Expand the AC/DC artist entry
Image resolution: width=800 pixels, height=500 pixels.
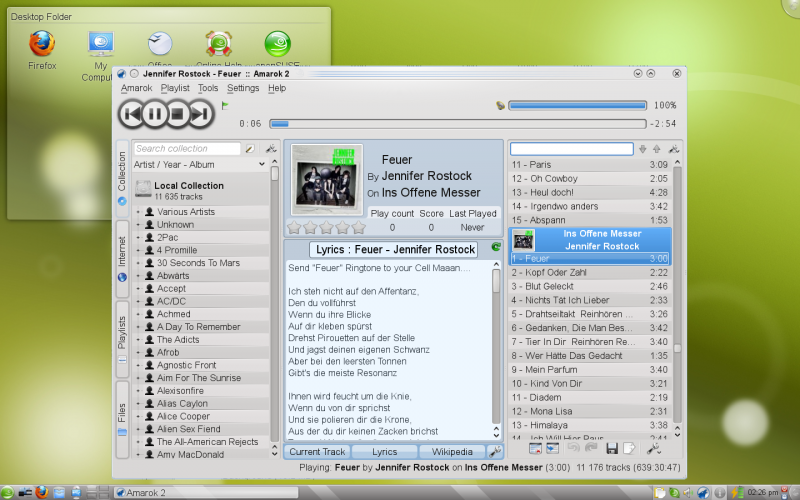138,301
